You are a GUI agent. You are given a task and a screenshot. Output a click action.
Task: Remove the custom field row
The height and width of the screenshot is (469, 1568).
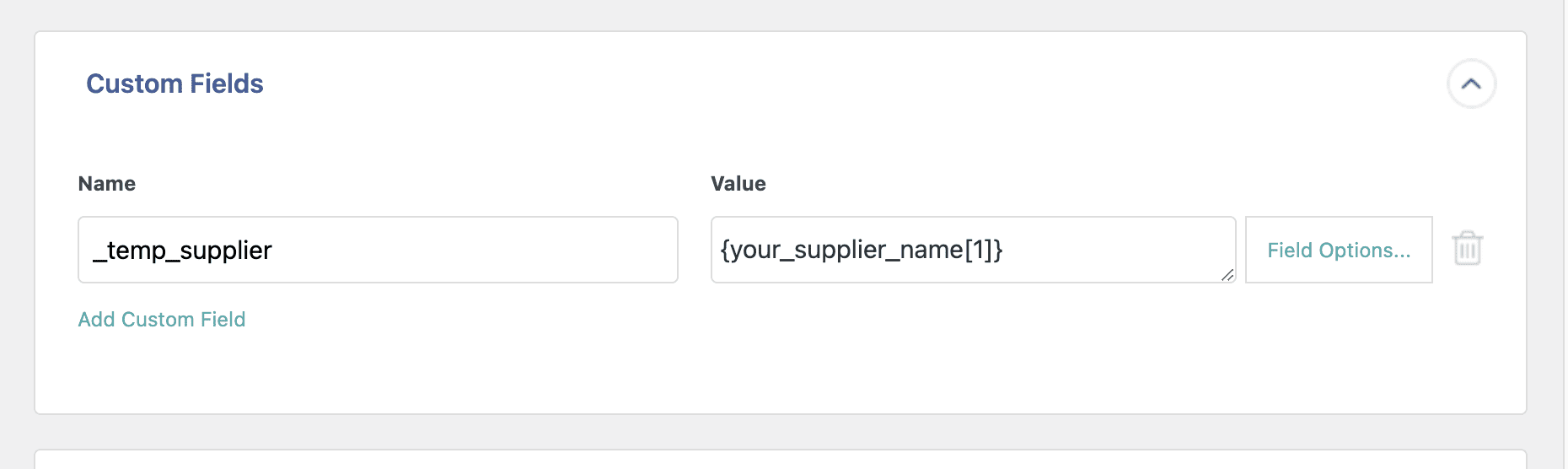(1467, 249)
